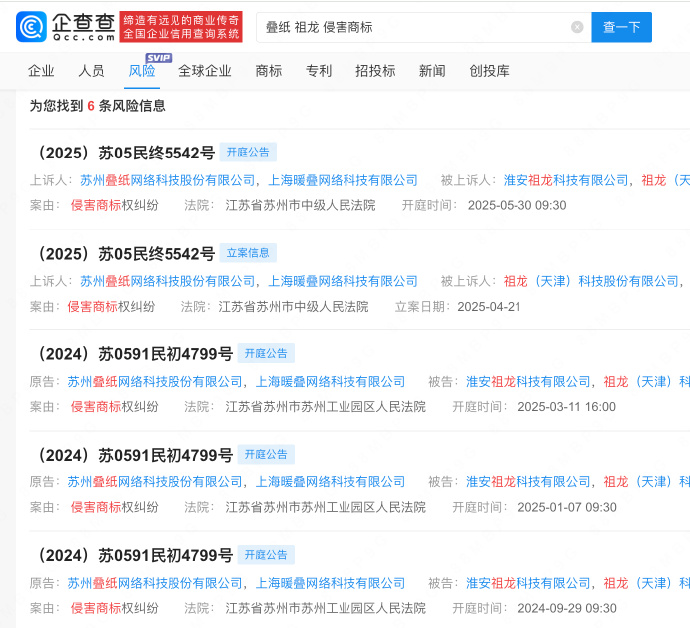Screen dimensions: 690x628
Task: Select the text 立案日期 2025-04-21
Action: pyautogui.click(x=458, y=307)
